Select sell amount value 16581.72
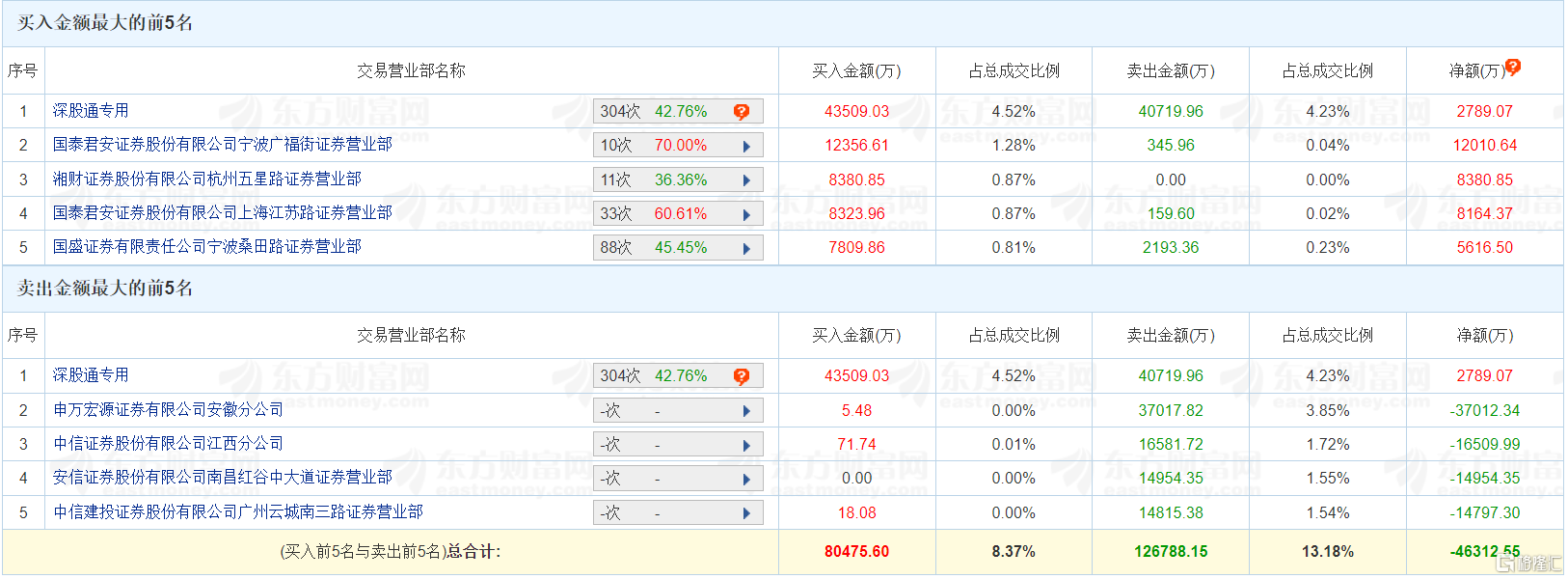This screenshot has width=1568, height=579. click(x=1171, y=444)
